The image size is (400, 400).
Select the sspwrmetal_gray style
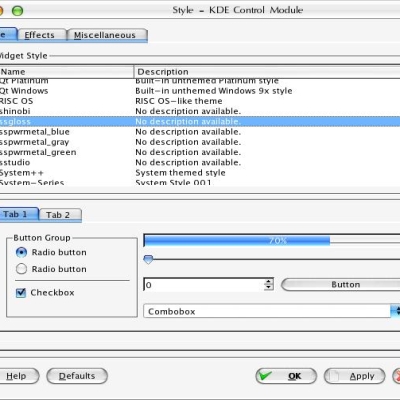pos(200,142)
